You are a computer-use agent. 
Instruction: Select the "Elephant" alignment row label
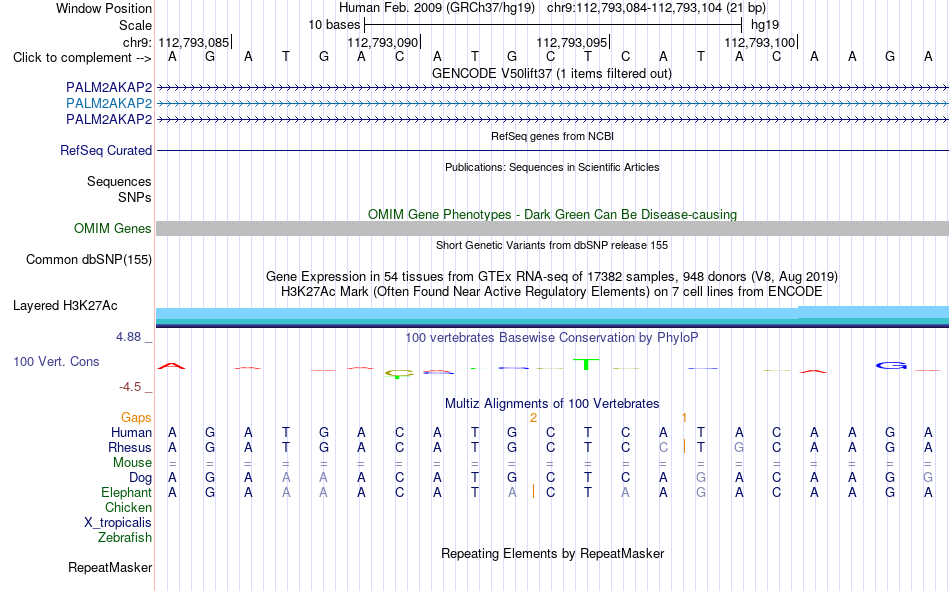tap(126, 493)
